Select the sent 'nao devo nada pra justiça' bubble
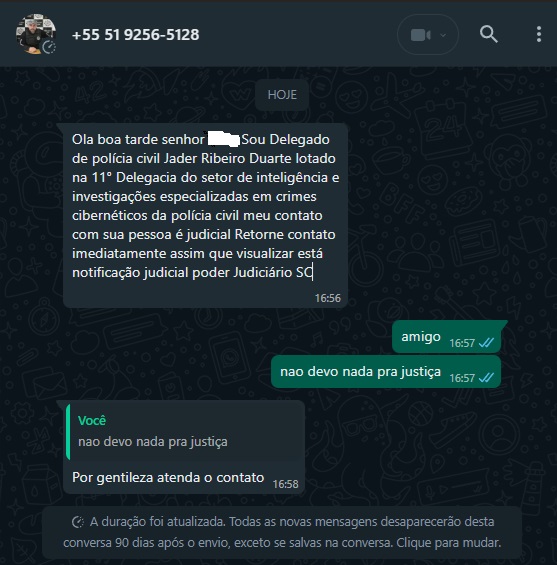The height and width of the screenshot is (565, 557). 386,372
